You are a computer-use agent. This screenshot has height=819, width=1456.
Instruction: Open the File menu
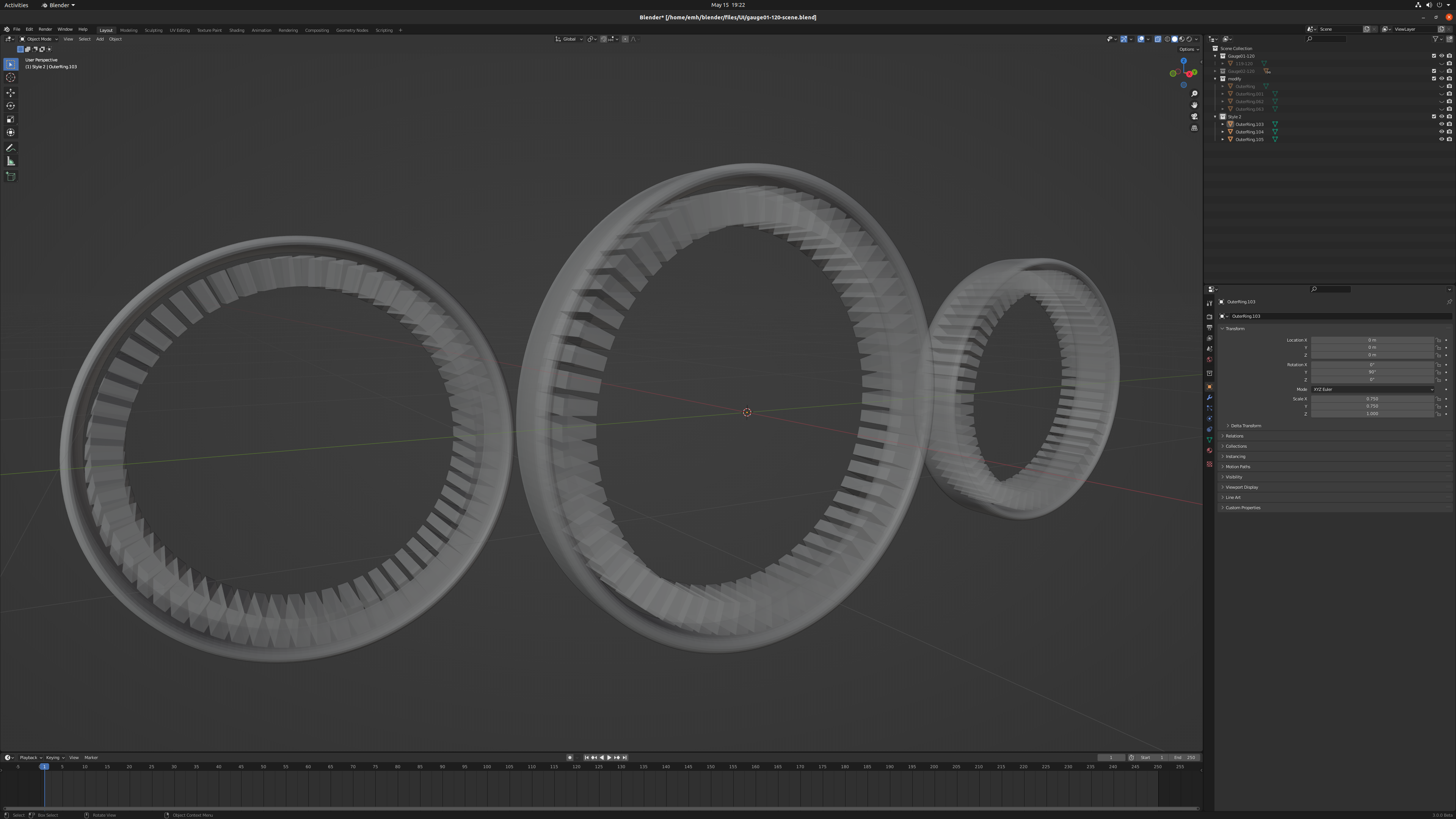tap(16, 30)
